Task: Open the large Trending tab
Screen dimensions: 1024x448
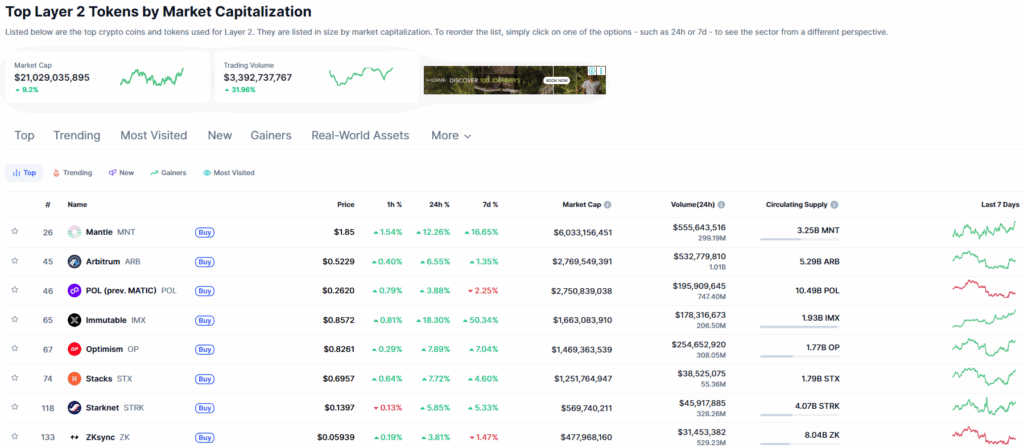Action: (77, 136)
